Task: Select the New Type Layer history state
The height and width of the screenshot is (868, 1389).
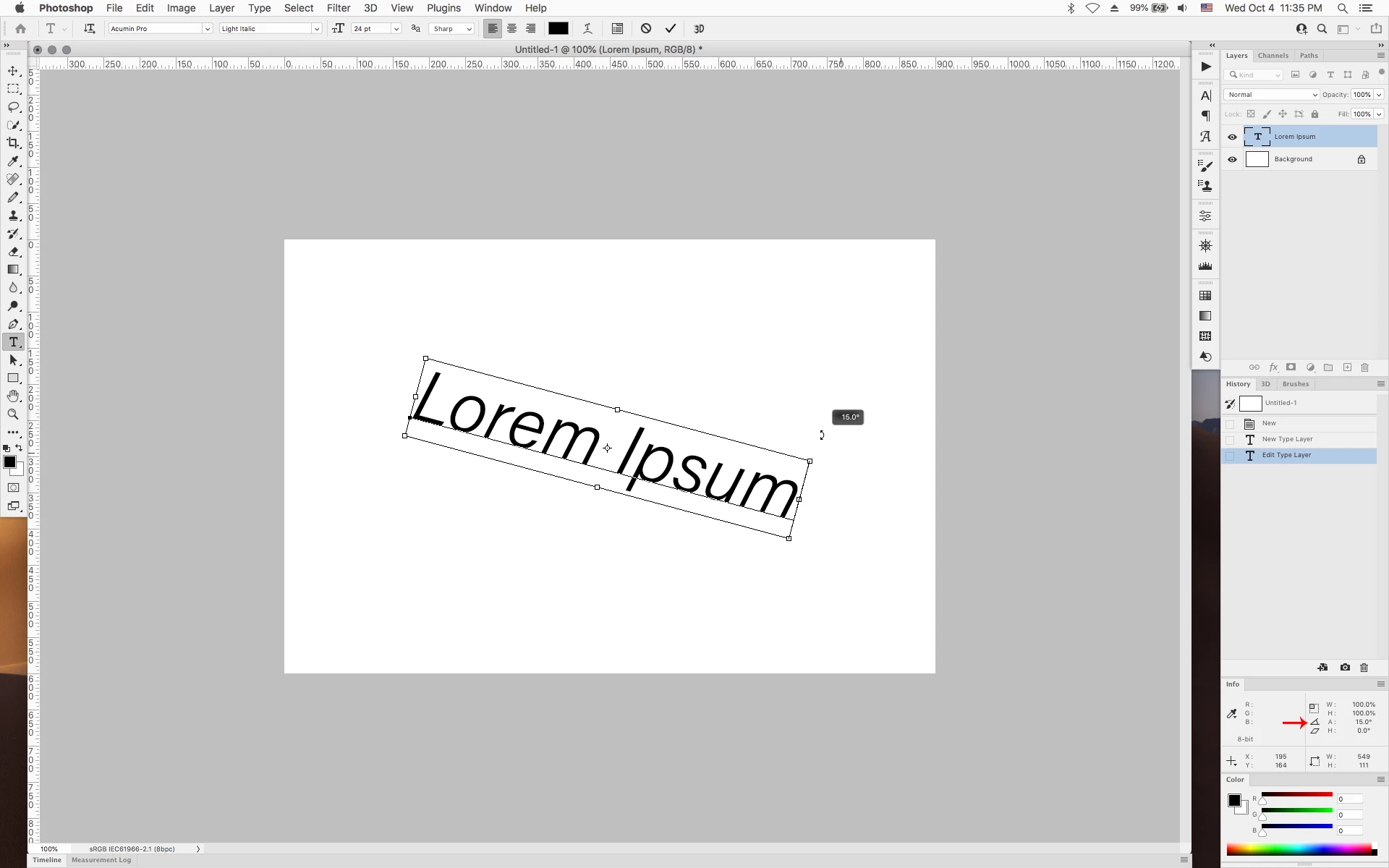Action: point(1287,439)
